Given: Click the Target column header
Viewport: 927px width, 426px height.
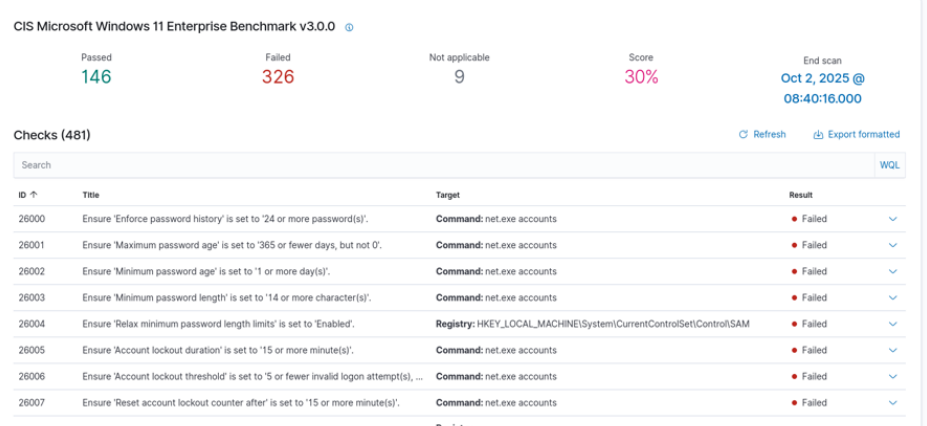Looking at the screenshot, I should click(x=448, y=195).
